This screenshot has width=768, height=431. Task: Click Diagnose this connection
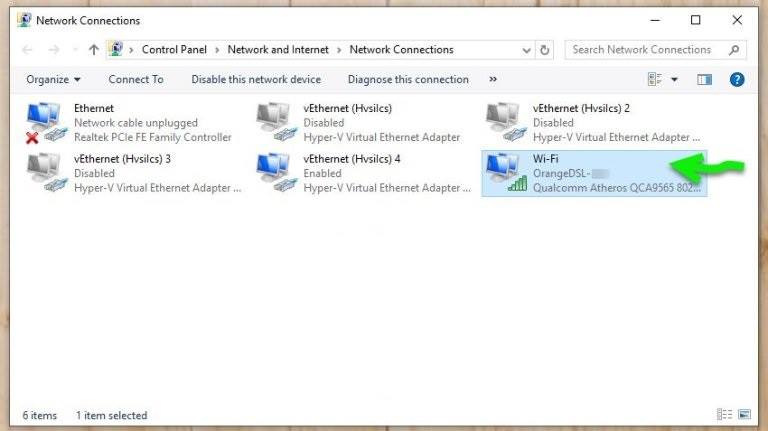coord(408,79)
